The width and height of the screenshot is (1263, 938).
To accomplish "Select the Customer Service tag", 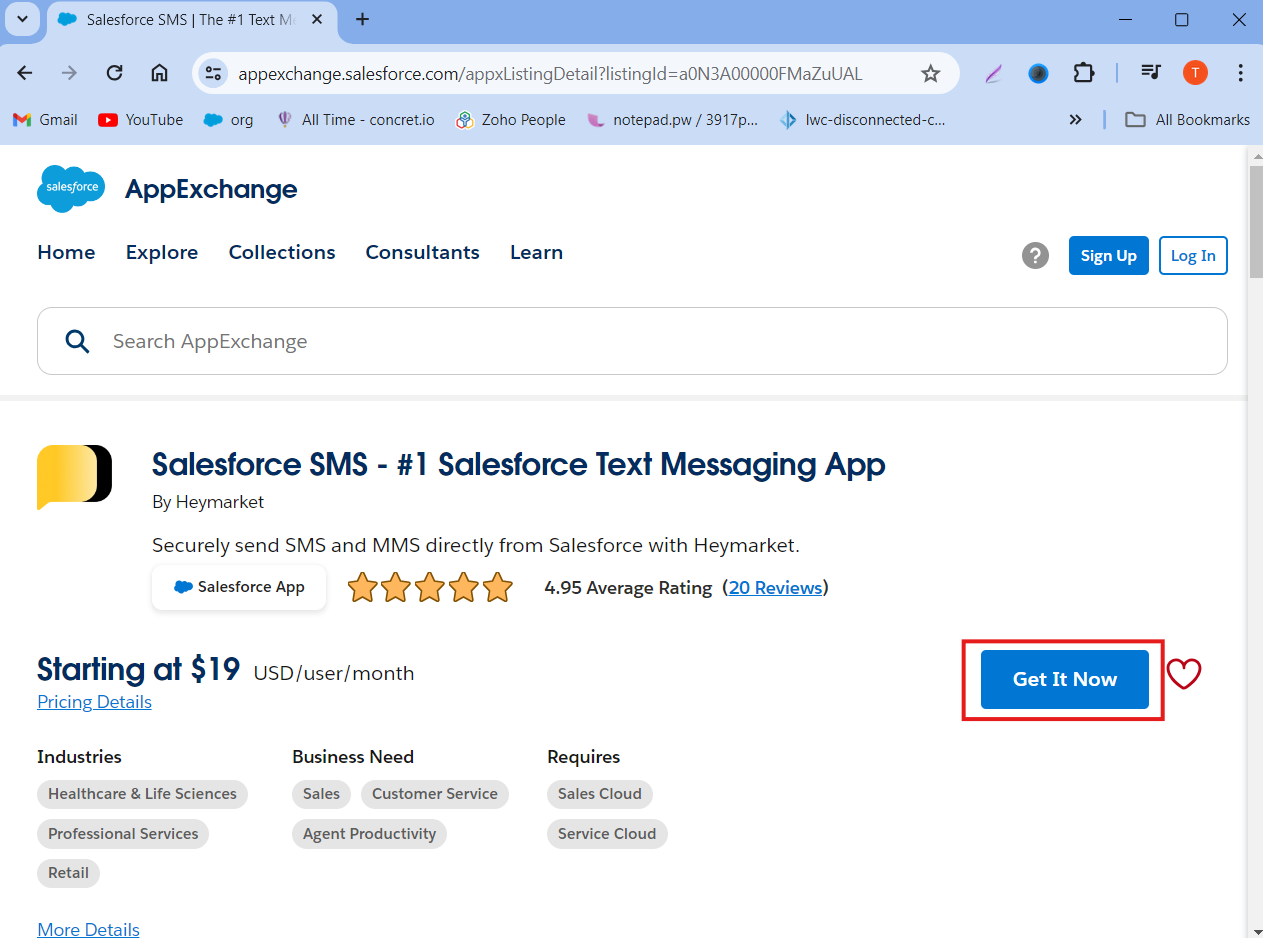I will click(x=435, y=794).
